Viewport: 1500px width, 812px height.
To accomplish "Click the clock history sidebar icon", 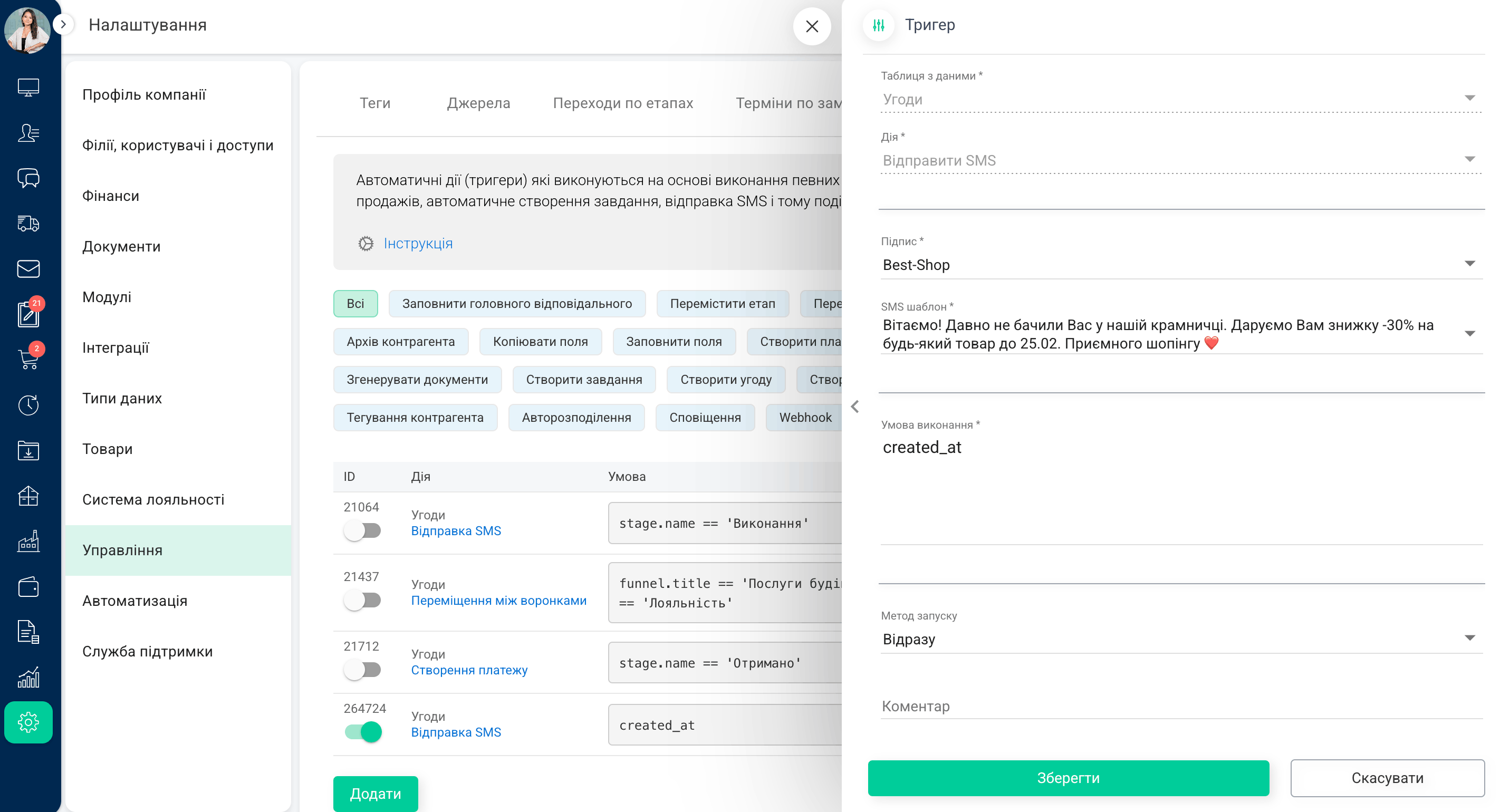I will [x=28, y=404].
